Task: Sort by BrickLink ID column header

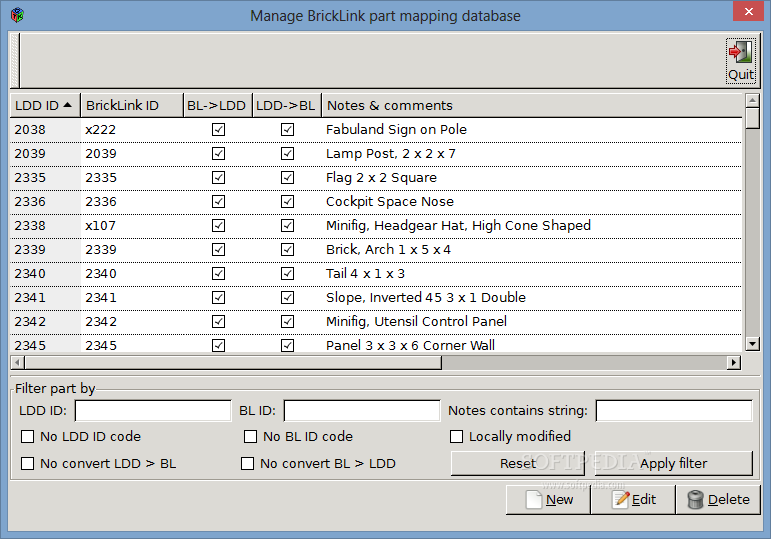Action: point(132,105)
